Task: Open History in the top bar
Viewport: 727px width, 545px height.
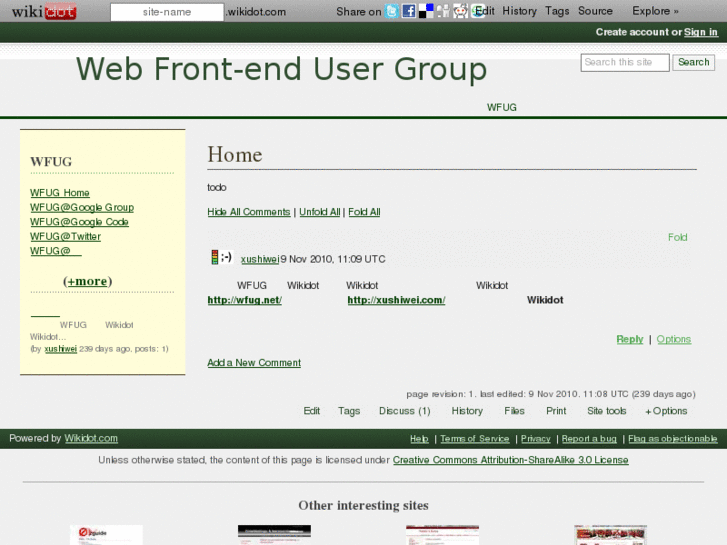Action: (519, 11)
